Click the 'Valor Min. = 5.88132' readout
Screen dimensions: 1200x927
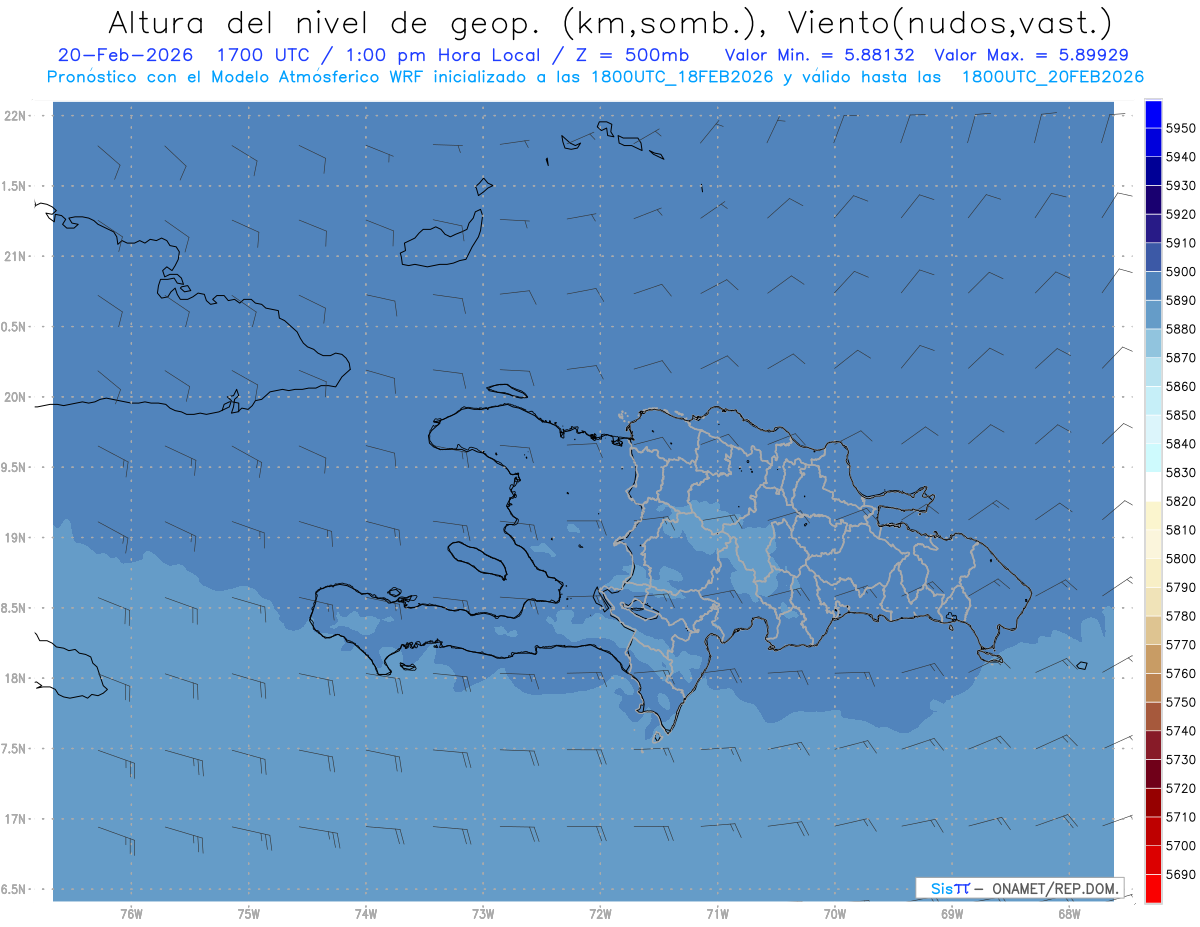point(819,55)
